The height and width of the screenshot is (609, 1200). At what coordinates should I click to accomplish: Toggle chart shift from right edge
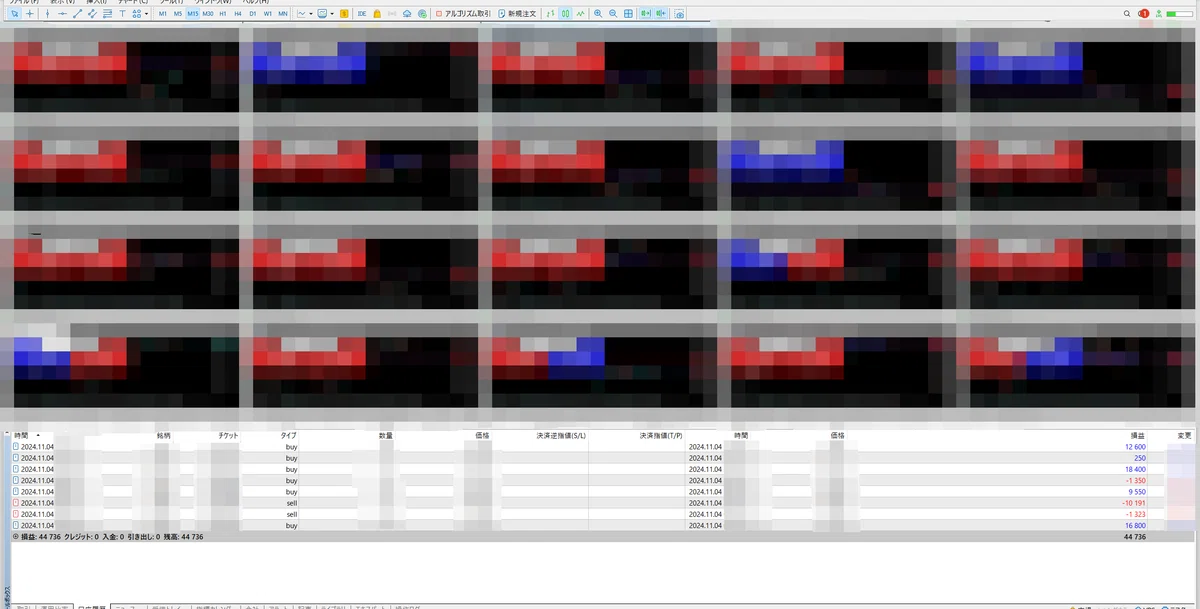[660, 14]
